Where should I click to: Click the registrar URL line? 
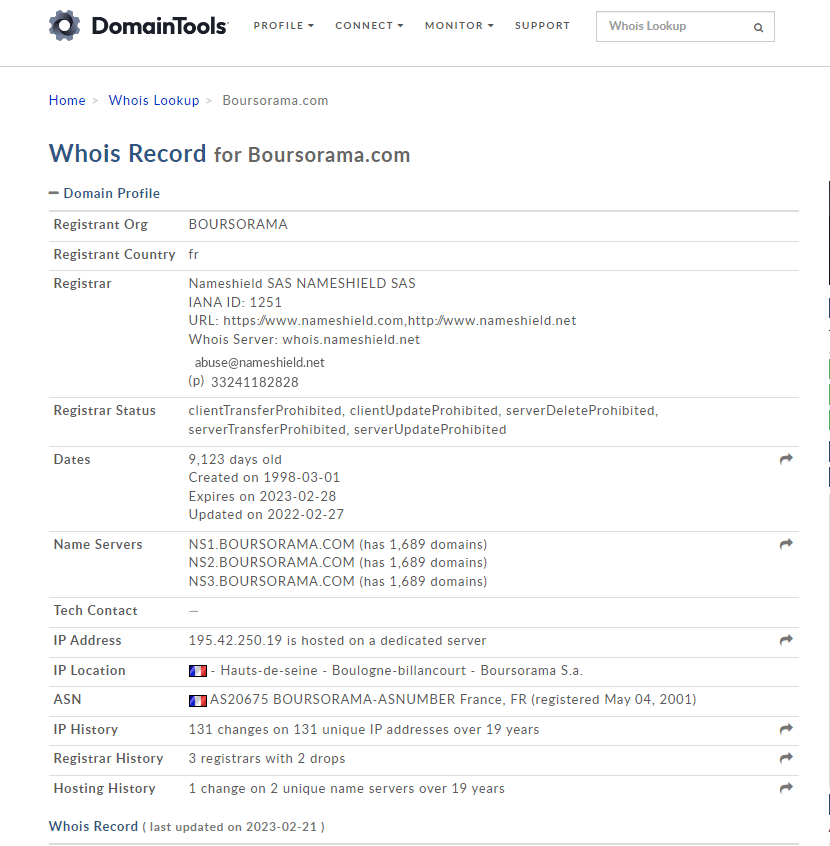382,320
